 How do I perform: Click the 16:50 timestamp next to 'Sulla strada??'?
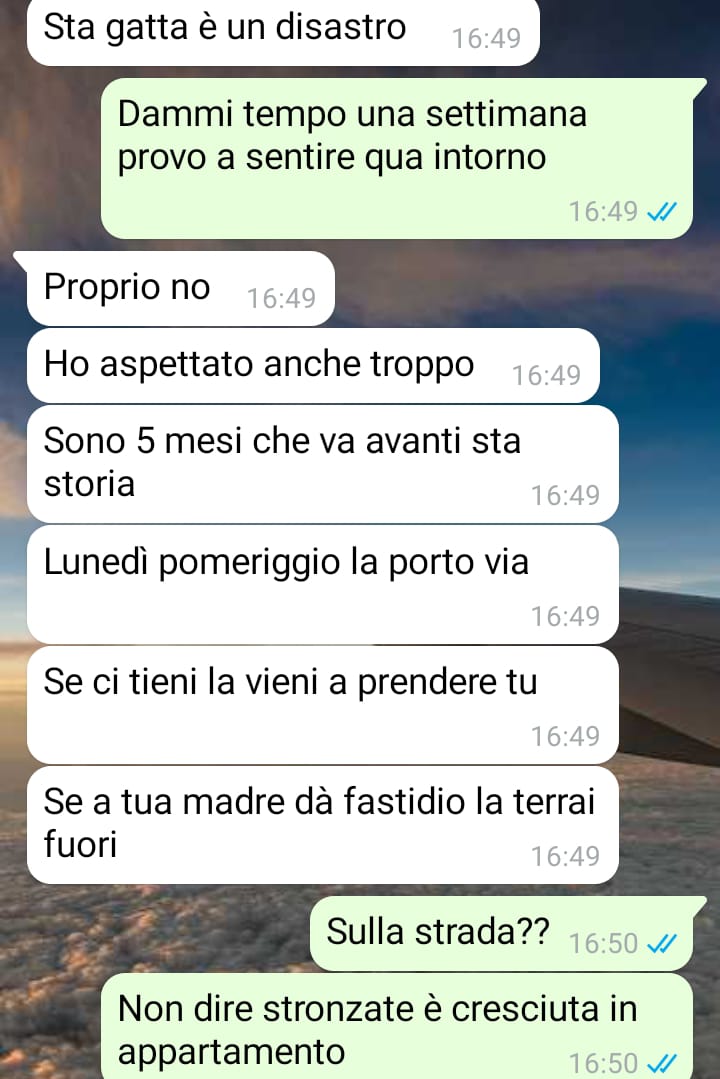click(x=604, y=943)
